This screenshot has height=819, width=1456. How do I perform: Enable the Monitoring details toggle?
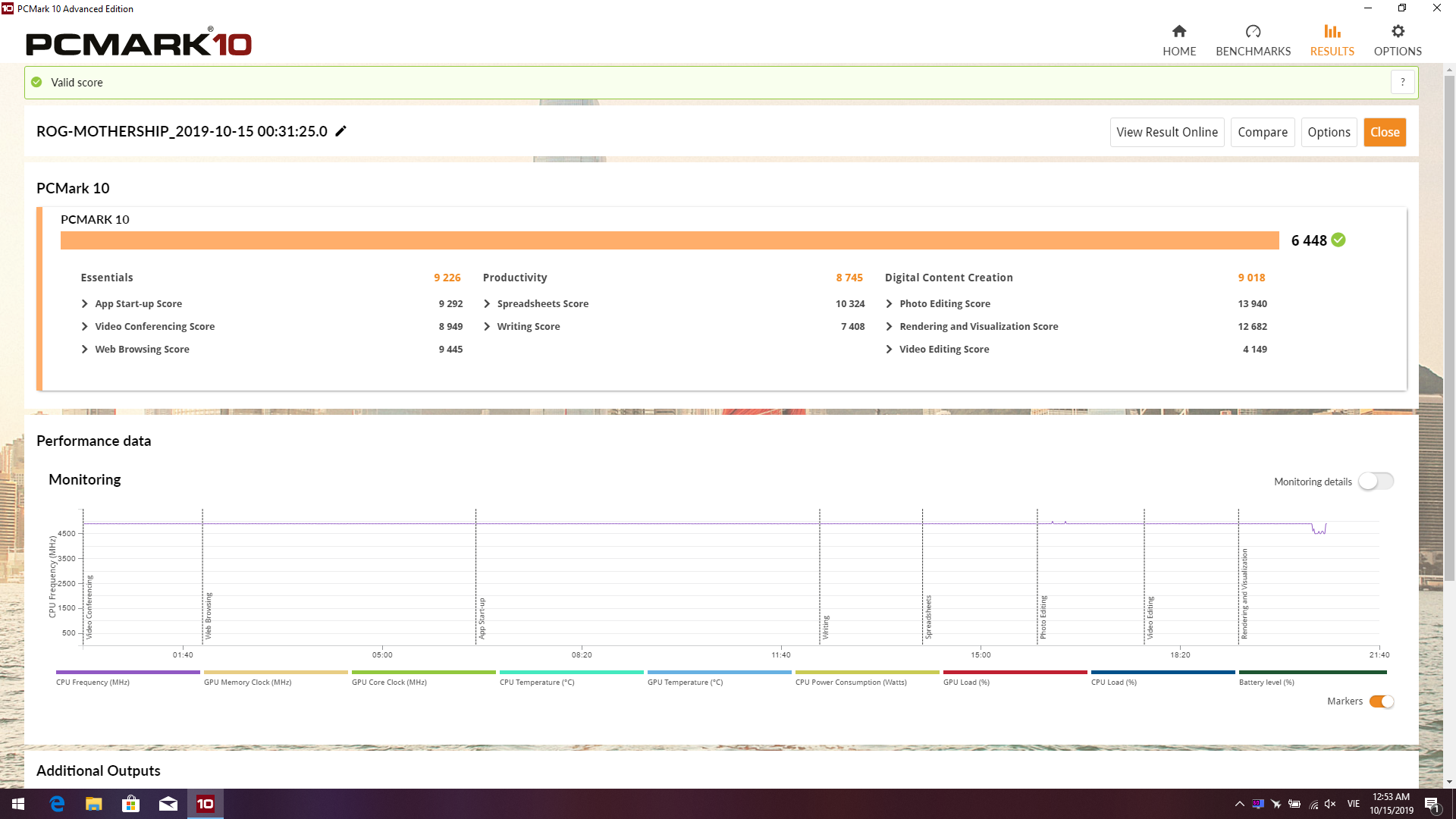click(1376, 481)
